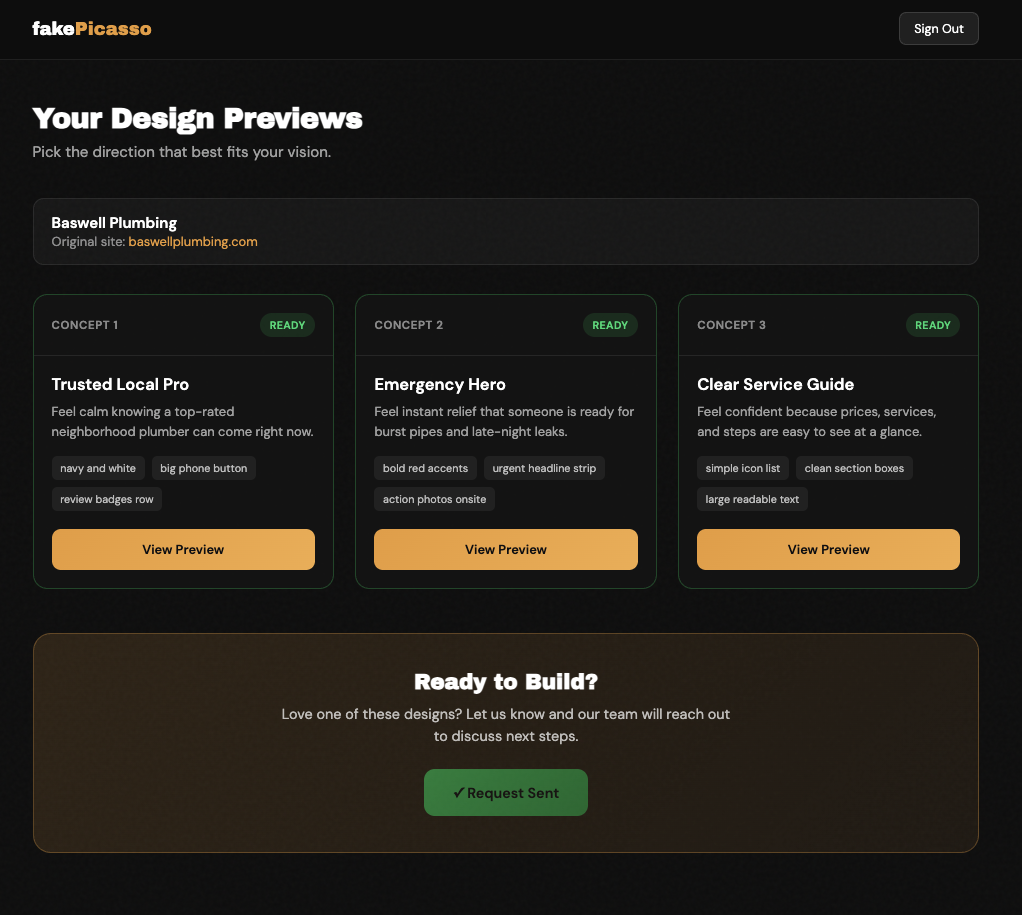Image resolution: width=1022 pixels, height=915 pixels.
Task: Select the 'action photos onsite' tag
Action: pyautogui.click(x=434, y=498)
